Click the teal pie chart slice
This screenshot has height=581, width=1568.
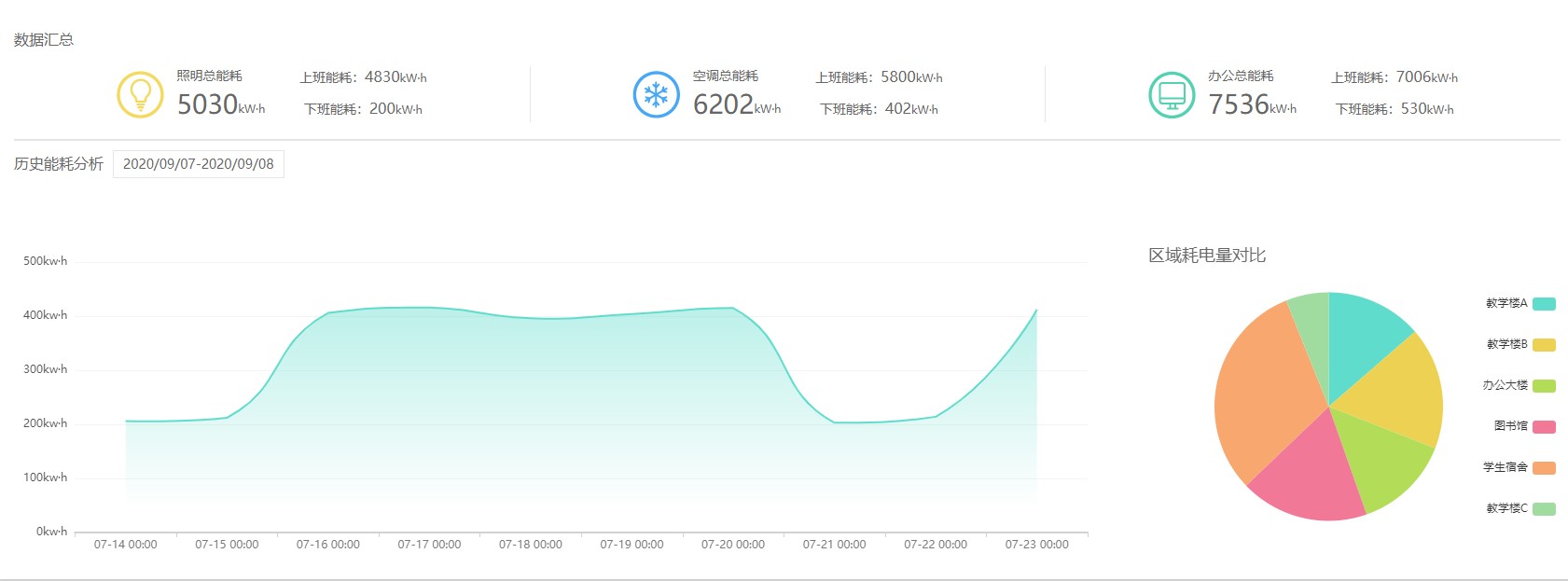point(1360,336)
